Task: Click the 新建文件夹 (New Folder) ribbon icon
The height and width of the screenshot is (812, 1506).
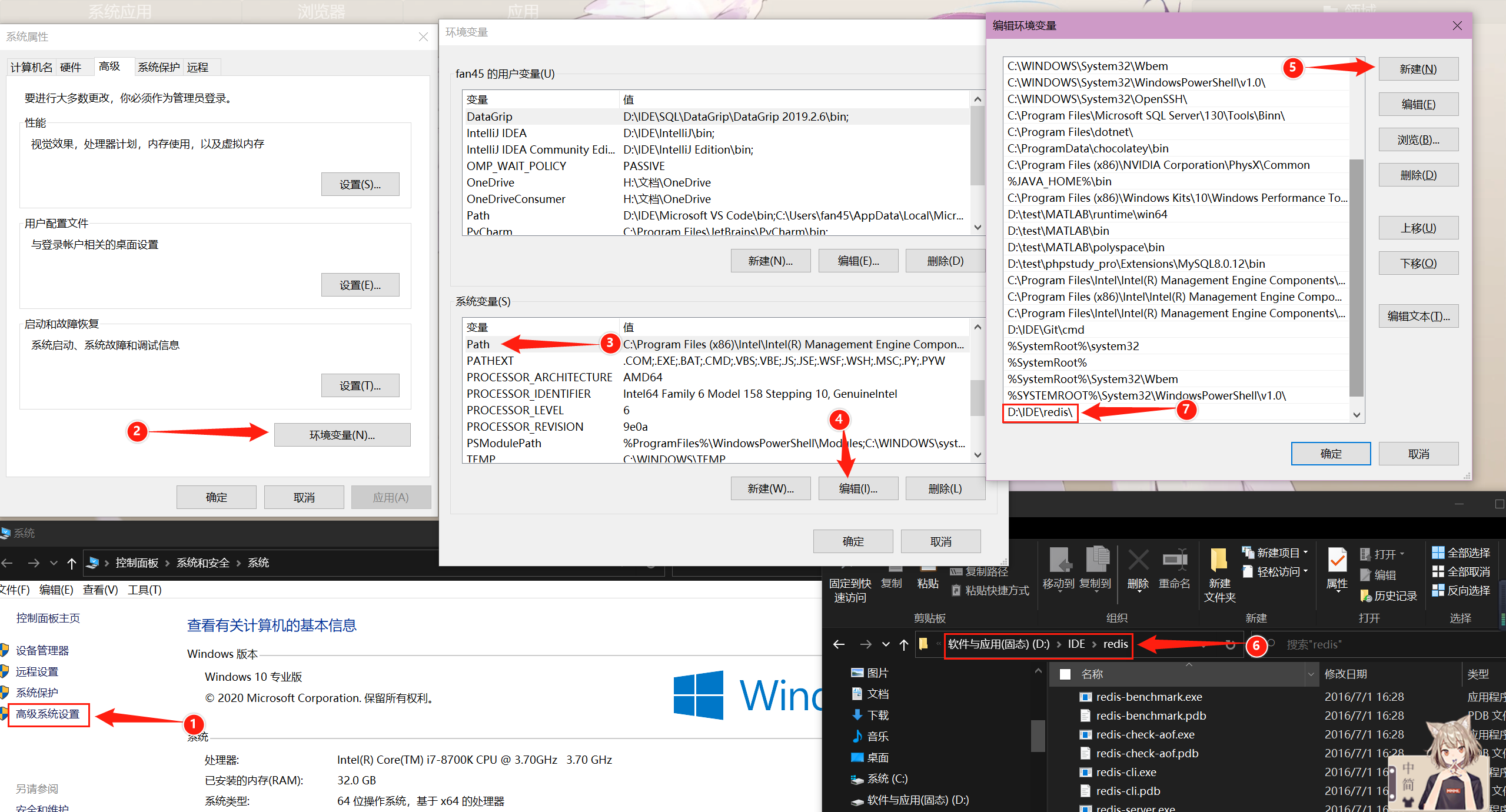Action: [1219, 560]
